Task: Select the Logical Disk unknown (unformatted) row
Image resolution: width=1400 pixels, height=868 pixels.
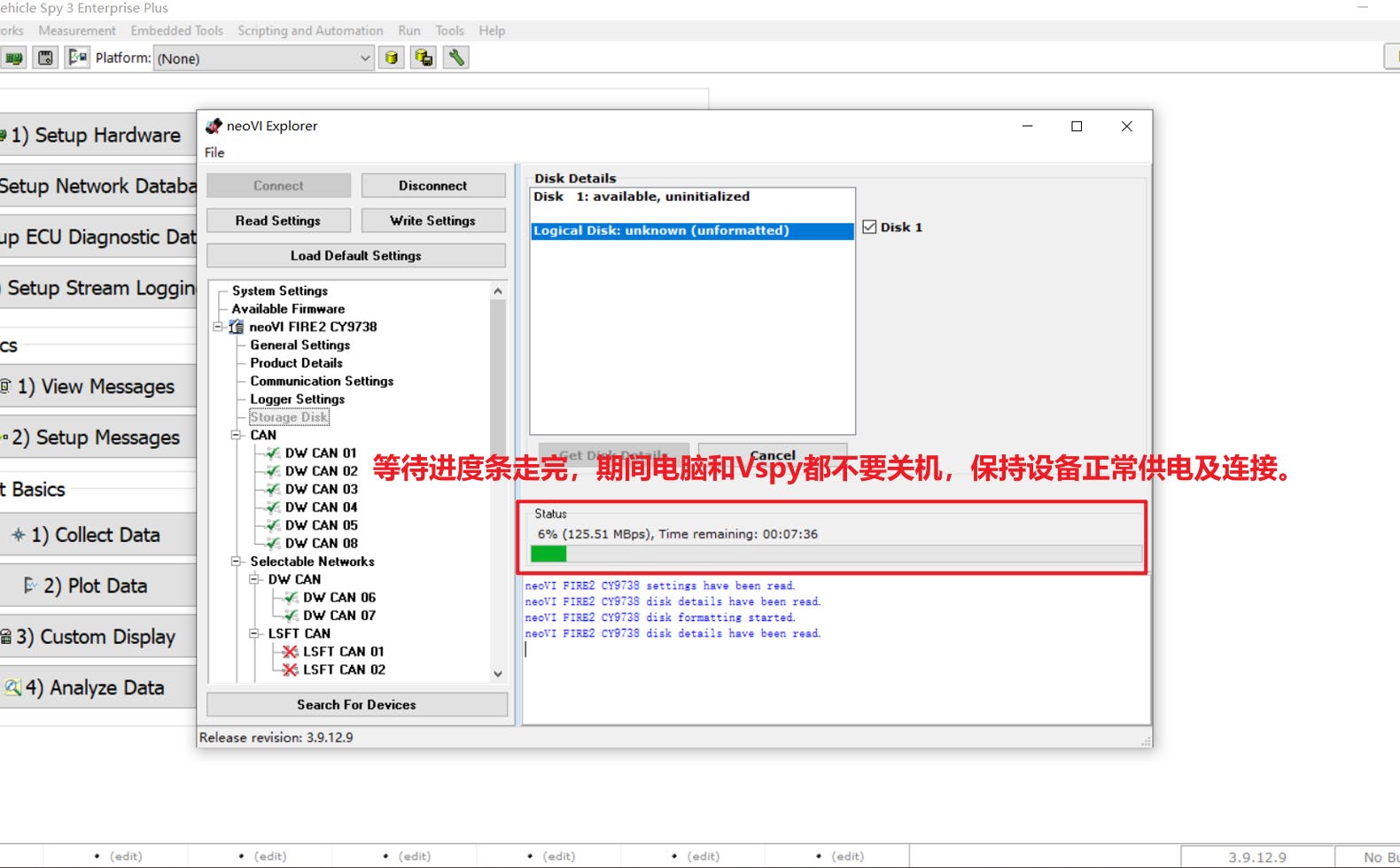Action: pyautogui.click(x=692, y=231)
